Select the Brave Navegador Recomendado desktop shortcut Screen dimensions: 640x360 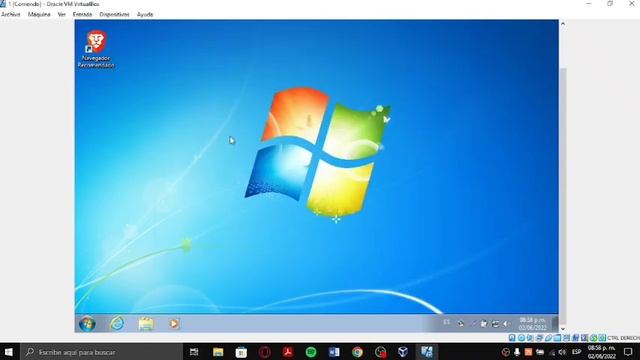point(96,49)
